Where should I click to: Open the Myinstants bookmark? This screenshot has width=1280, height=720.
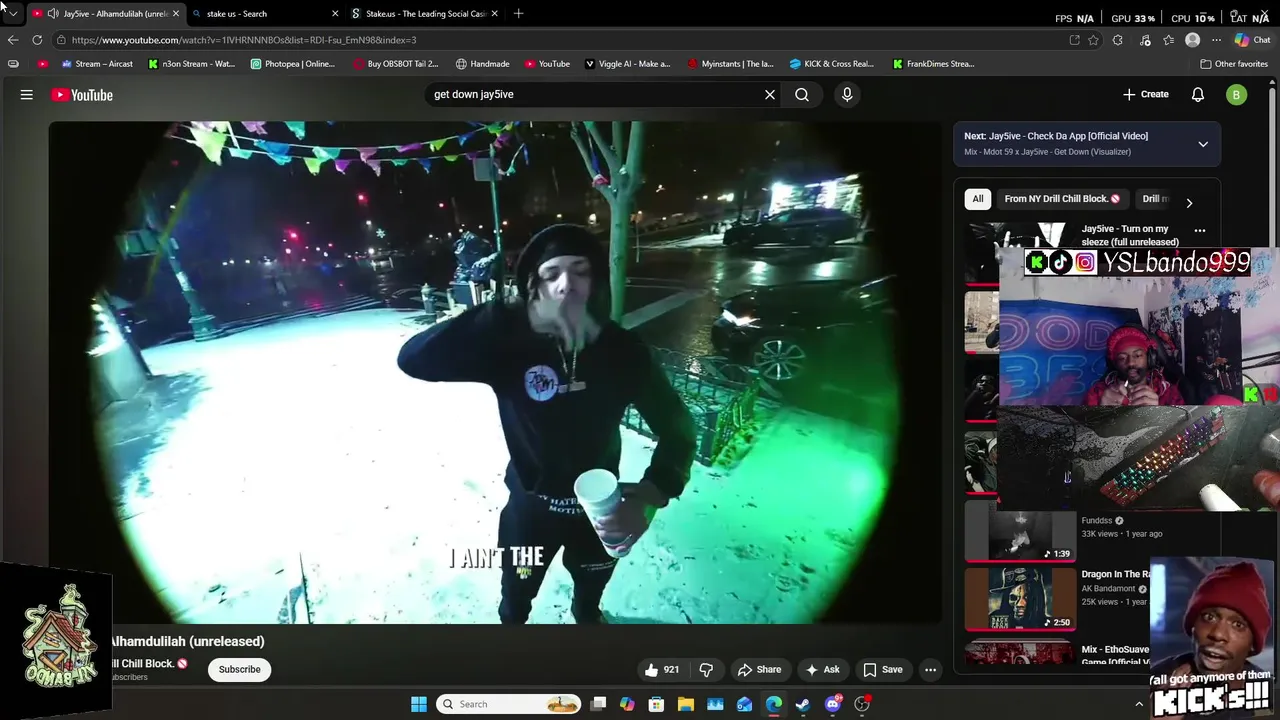[730, 64]
